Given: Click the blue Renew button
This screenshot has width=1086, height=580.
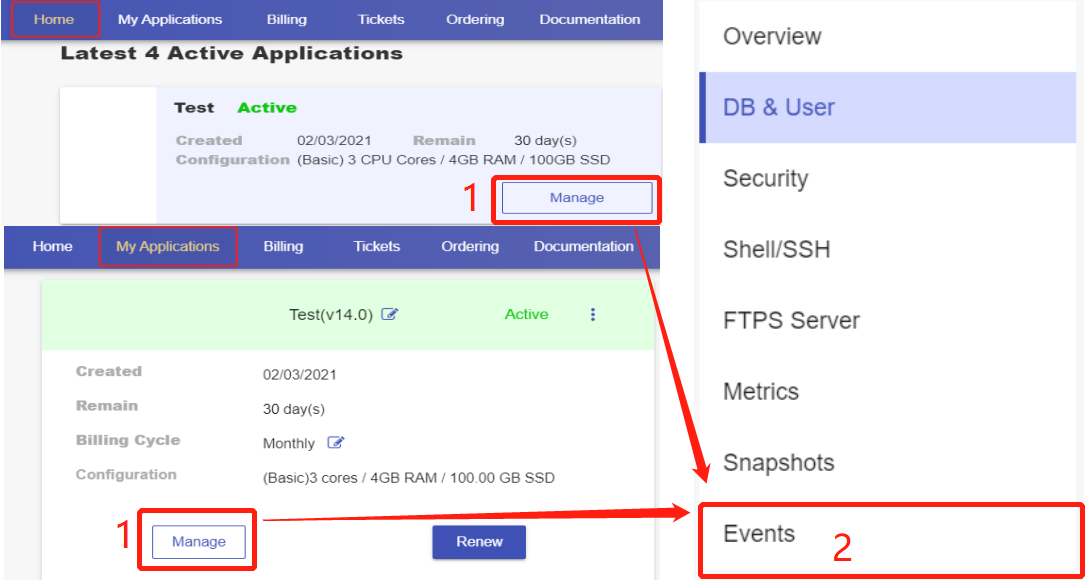Looking at the screenshot, I should [x=479, y=542].
